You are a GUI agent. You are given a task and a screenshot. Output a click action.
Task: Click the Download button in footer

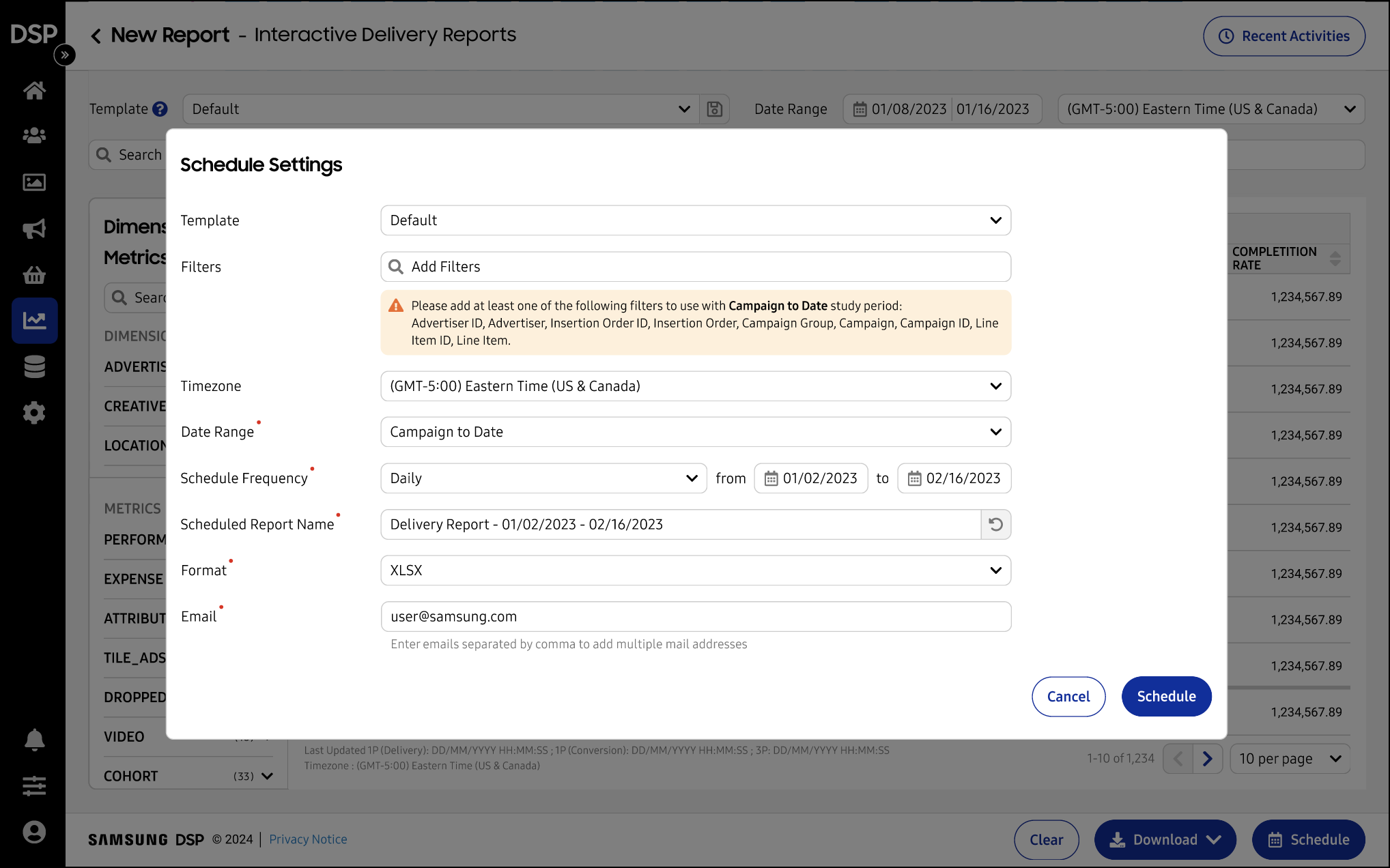[x=1165, y=840]
